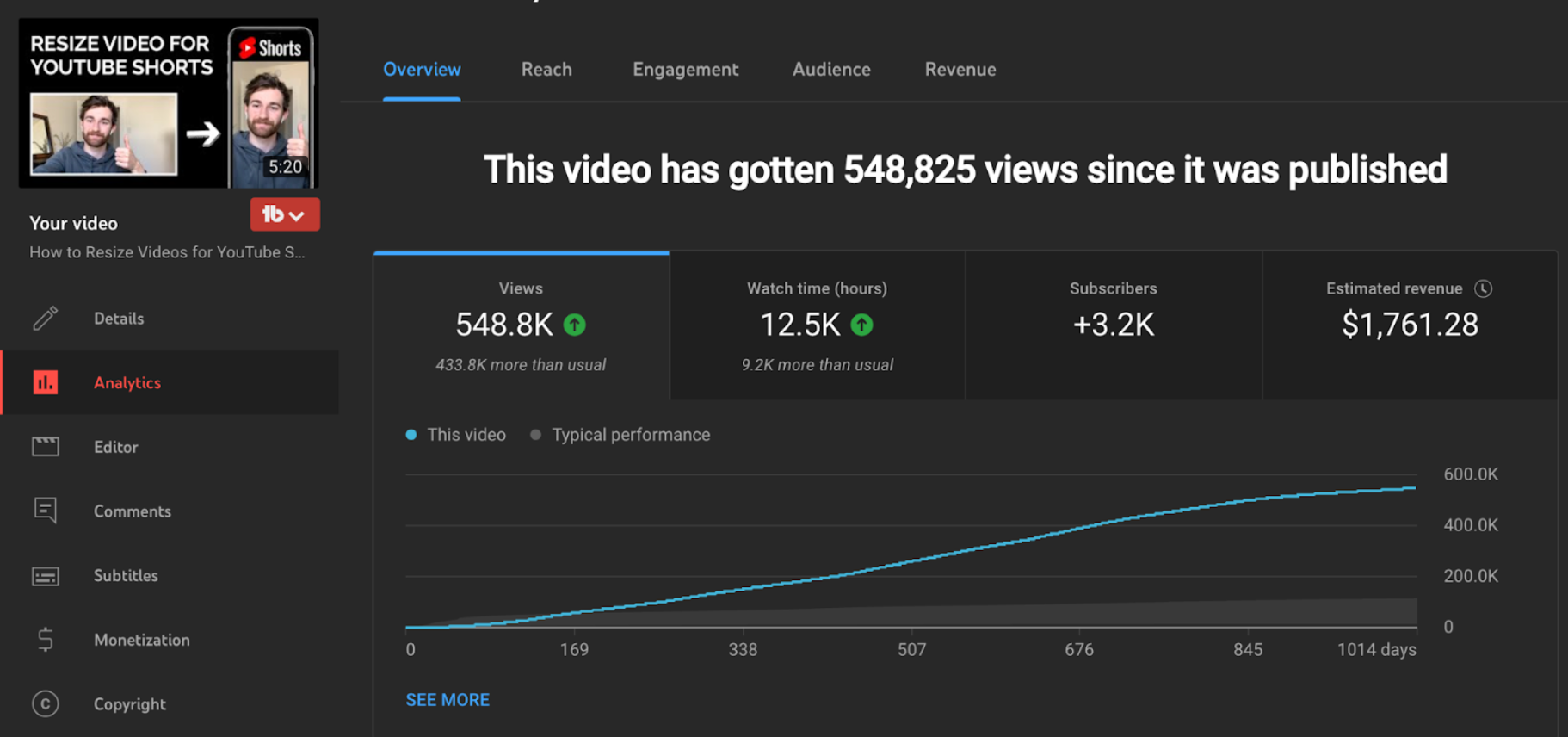Click the Subtitles icon
Viewport: 1568px width, 737px height.
(46, 576)
